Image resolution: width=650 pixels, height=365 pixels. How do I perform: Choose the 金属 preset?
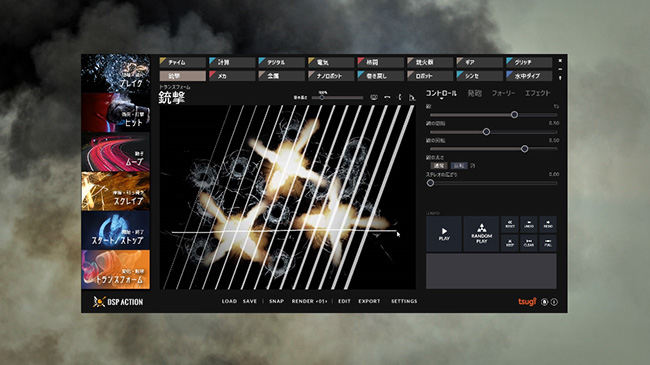(x=281, y=76)
